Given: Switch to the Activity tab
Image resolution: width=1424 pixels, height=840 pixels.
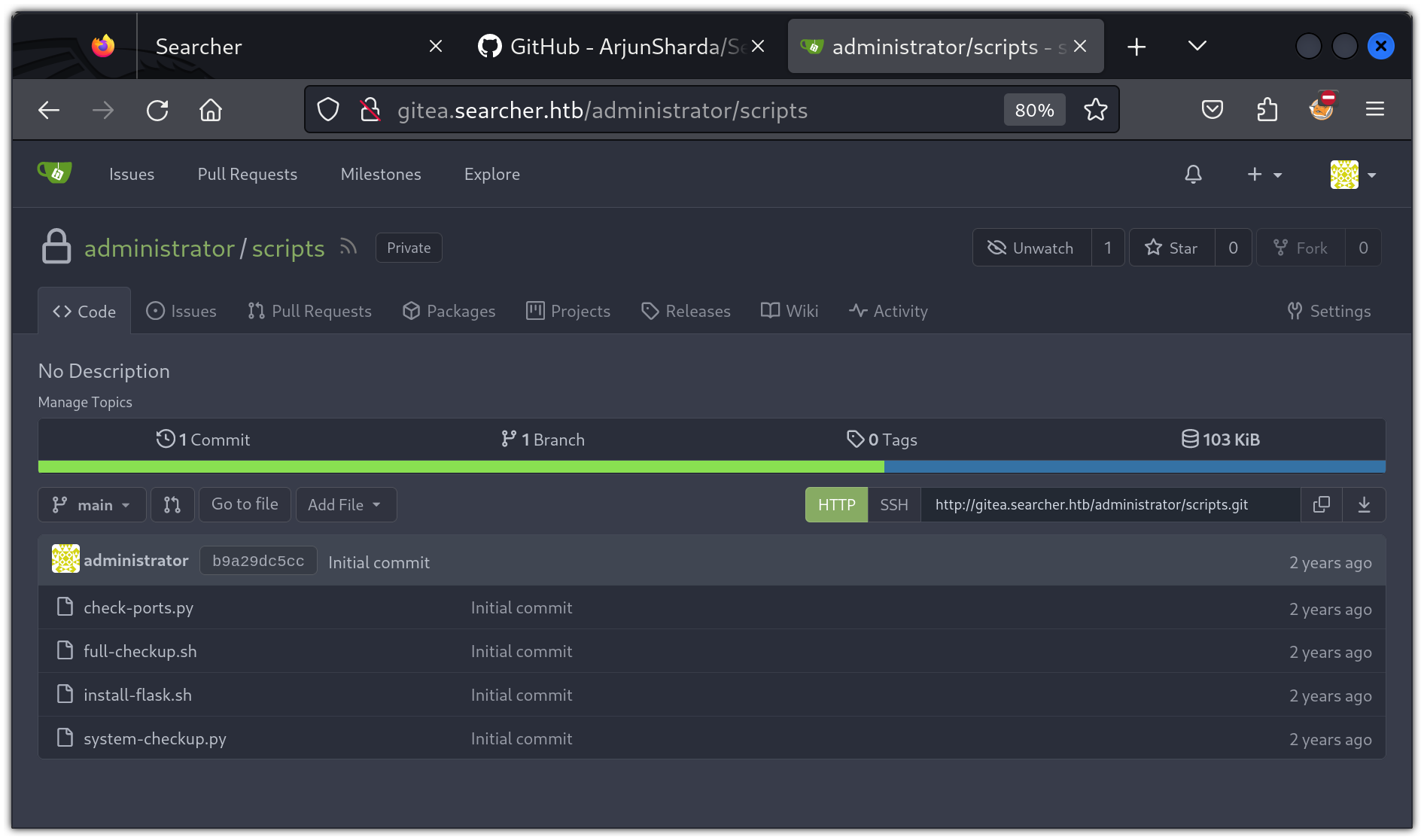Looking at the screenshot, I should pos(888,311).
